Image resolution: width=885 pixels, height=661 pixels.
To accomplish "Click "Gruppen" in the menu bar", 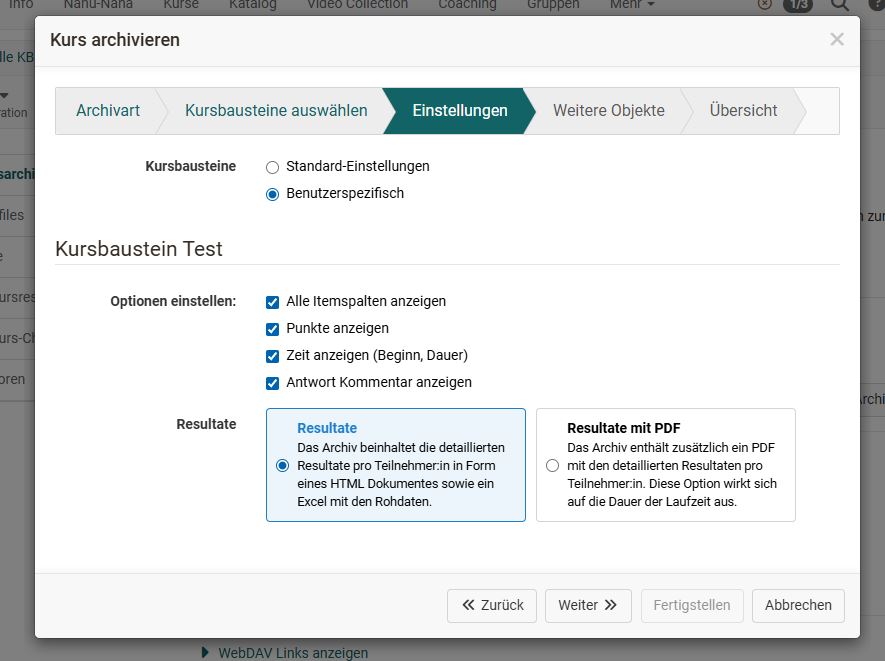I will point(552,5).
